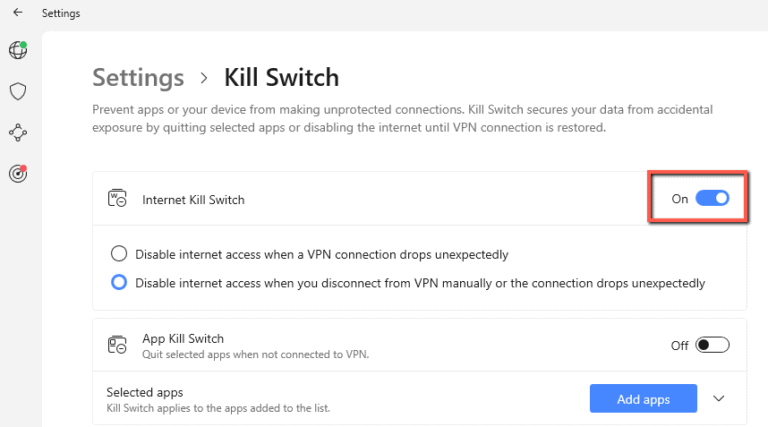This screenshot has width=768, height=427.
Task: Click the Internet Kill Switch row icon
Action: pos(117,199)
